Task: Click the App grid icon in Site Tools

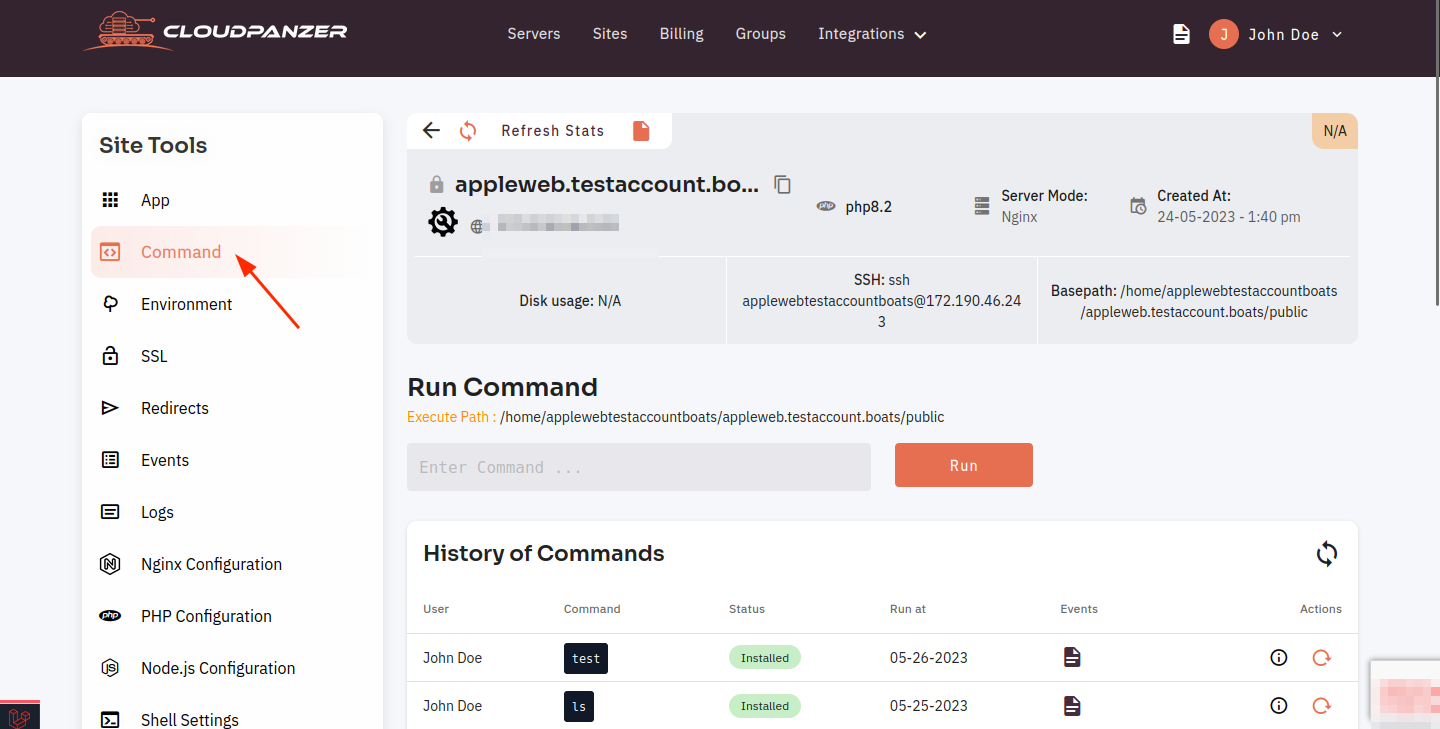Action: [x=111, y=200]
